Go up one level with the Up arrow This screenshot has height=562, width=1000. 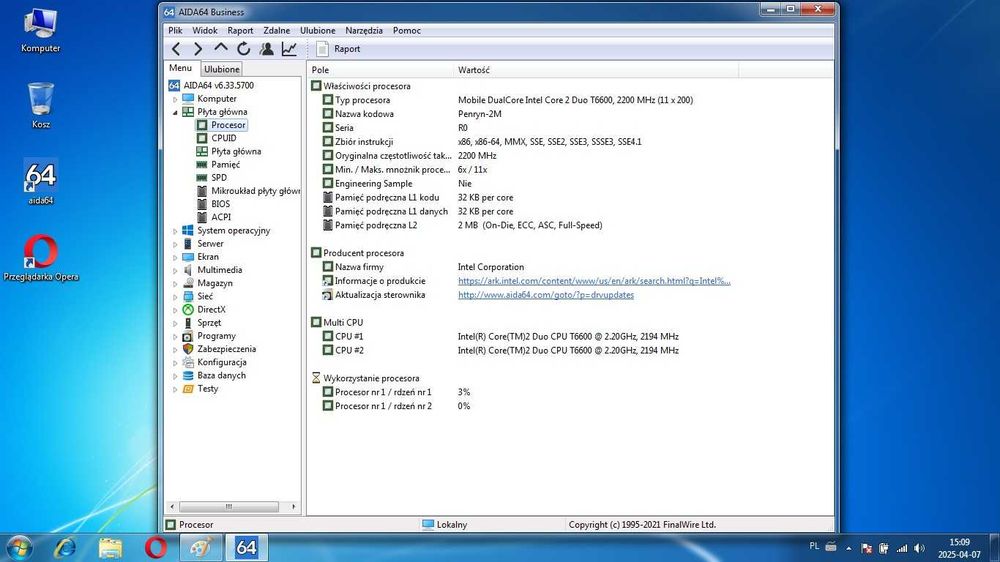[221, 48]
